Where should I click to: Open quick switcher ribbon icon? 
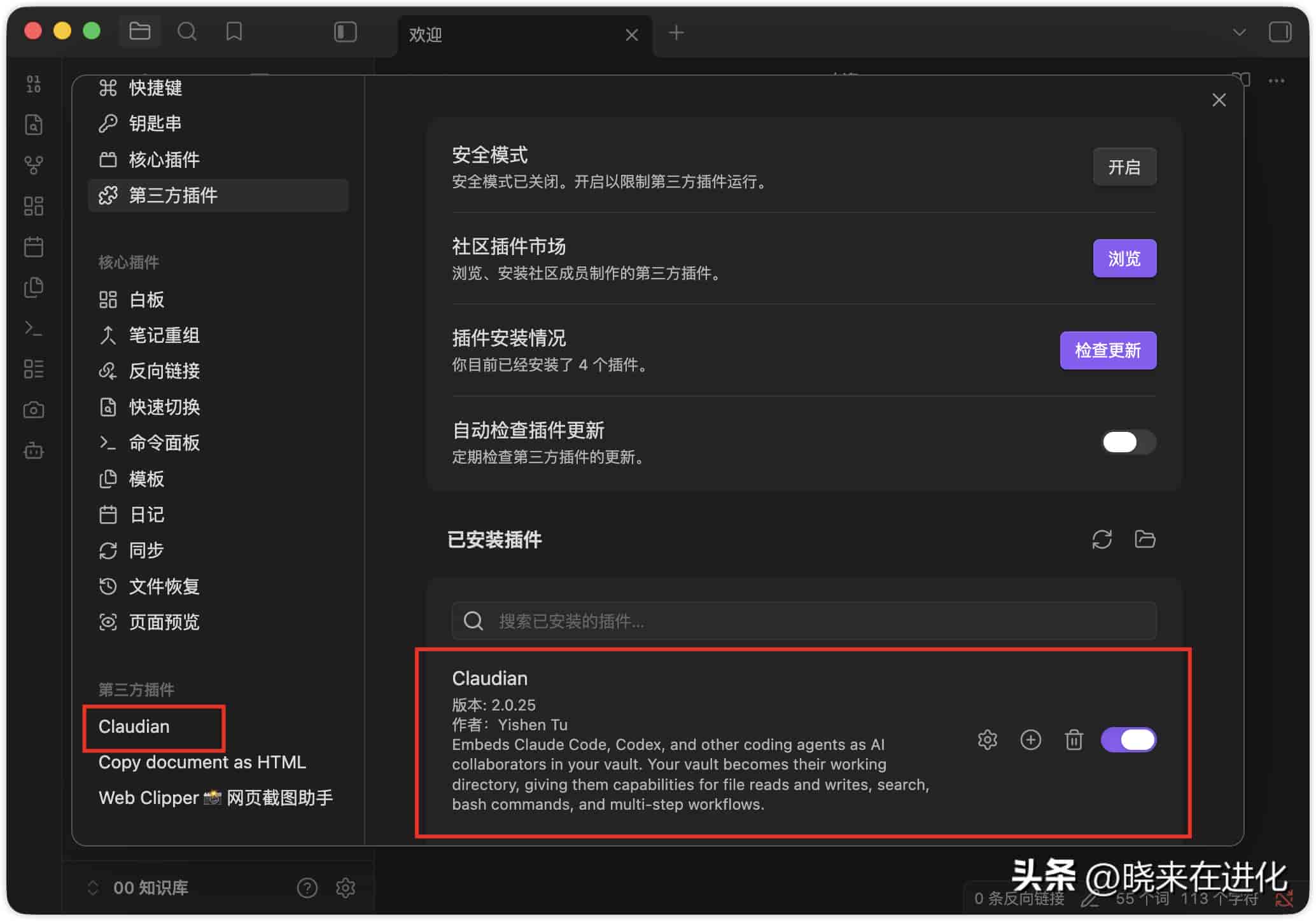[34, 125]
